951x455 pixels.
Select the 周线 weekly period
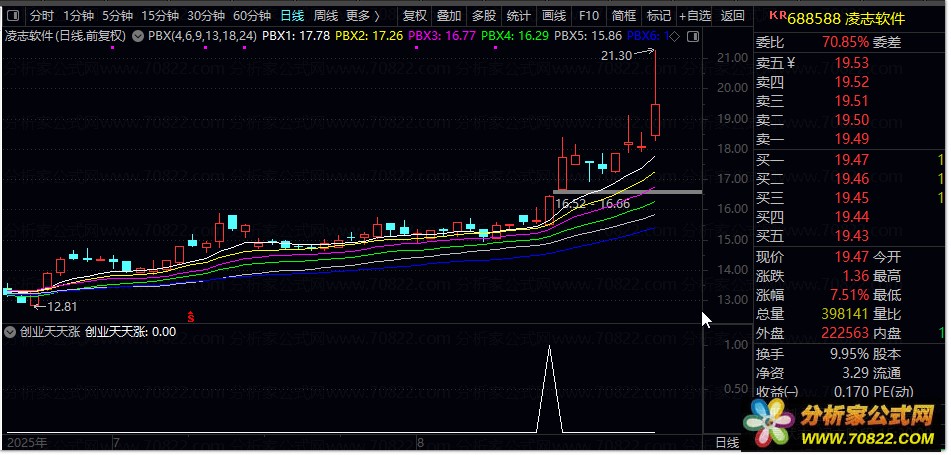pyautogui.click(x=326, y=15)
